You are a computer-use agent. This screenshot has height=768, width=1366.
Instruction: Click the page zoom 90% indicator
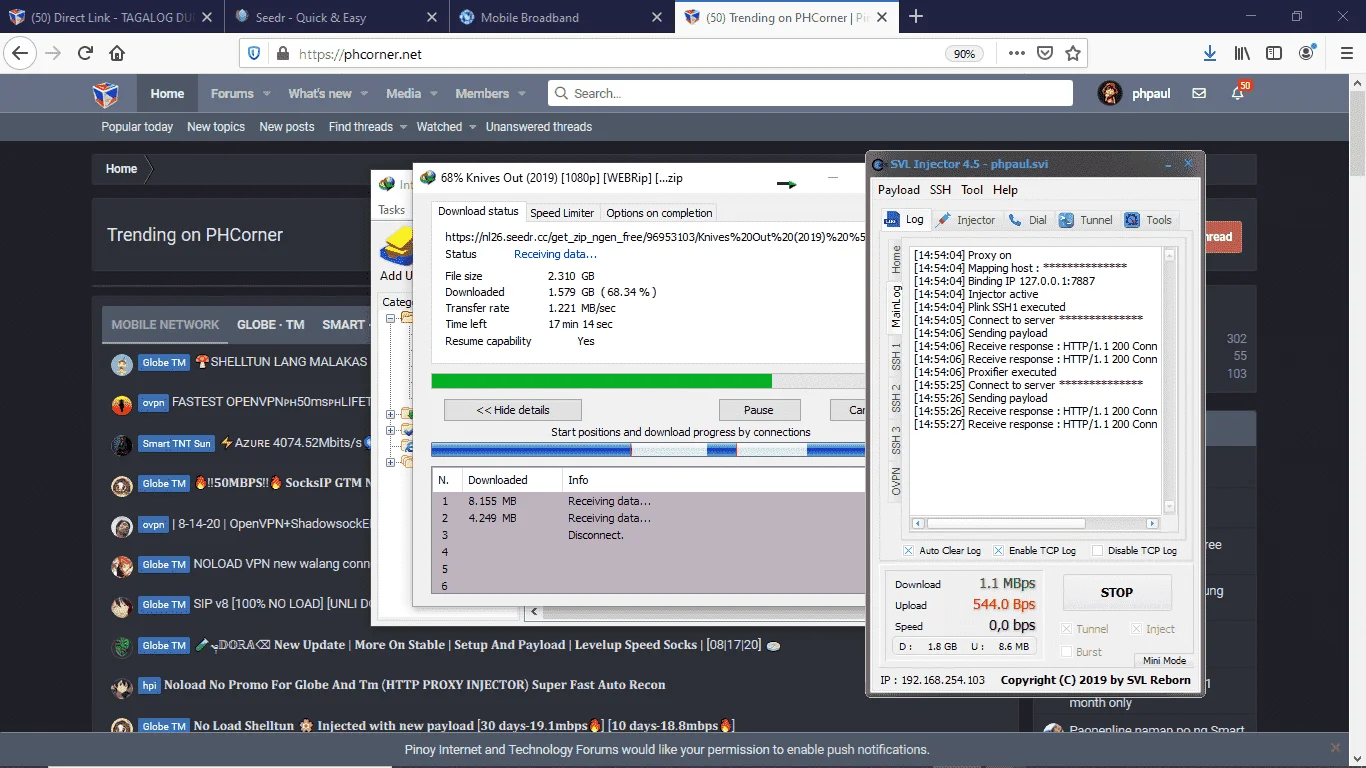964,54
